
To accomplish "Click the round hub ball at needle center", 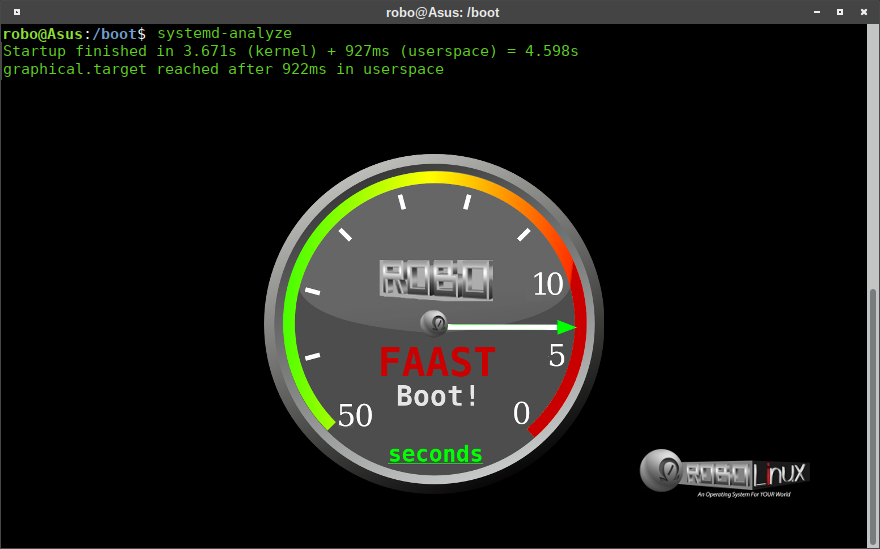I will pyautogui.click(x=434, y=323).
